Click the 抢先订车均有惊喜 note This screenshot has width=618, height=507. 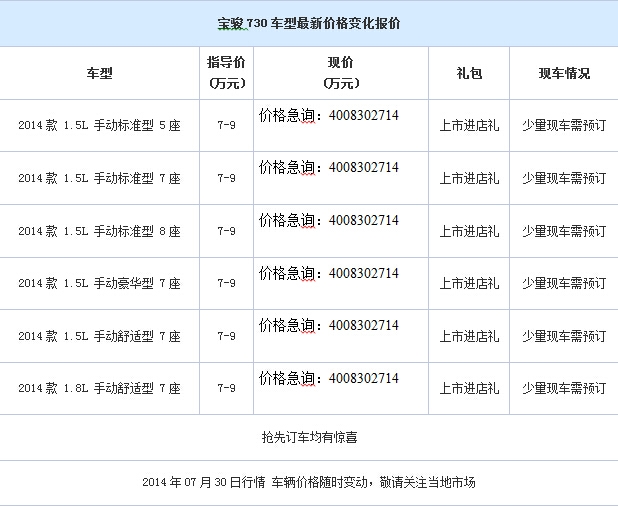(x=309, y=437)
